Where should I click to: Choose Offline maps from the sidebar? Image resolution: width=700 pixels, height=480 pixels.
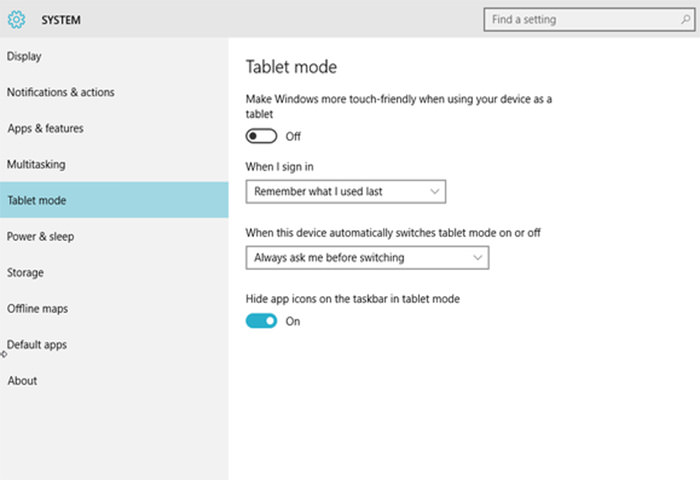click(37, 308)
